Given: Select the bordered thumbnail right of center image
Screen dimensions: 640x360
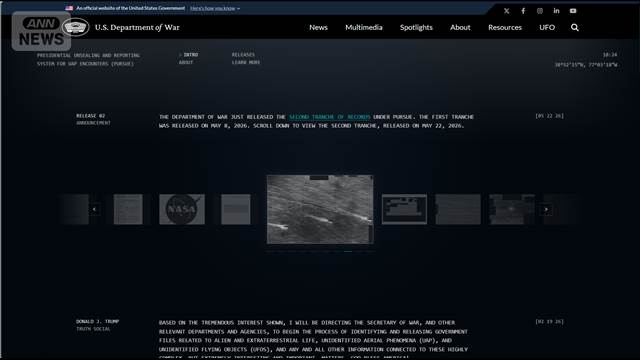Looking at the screenshot, I should click(404, 209).
